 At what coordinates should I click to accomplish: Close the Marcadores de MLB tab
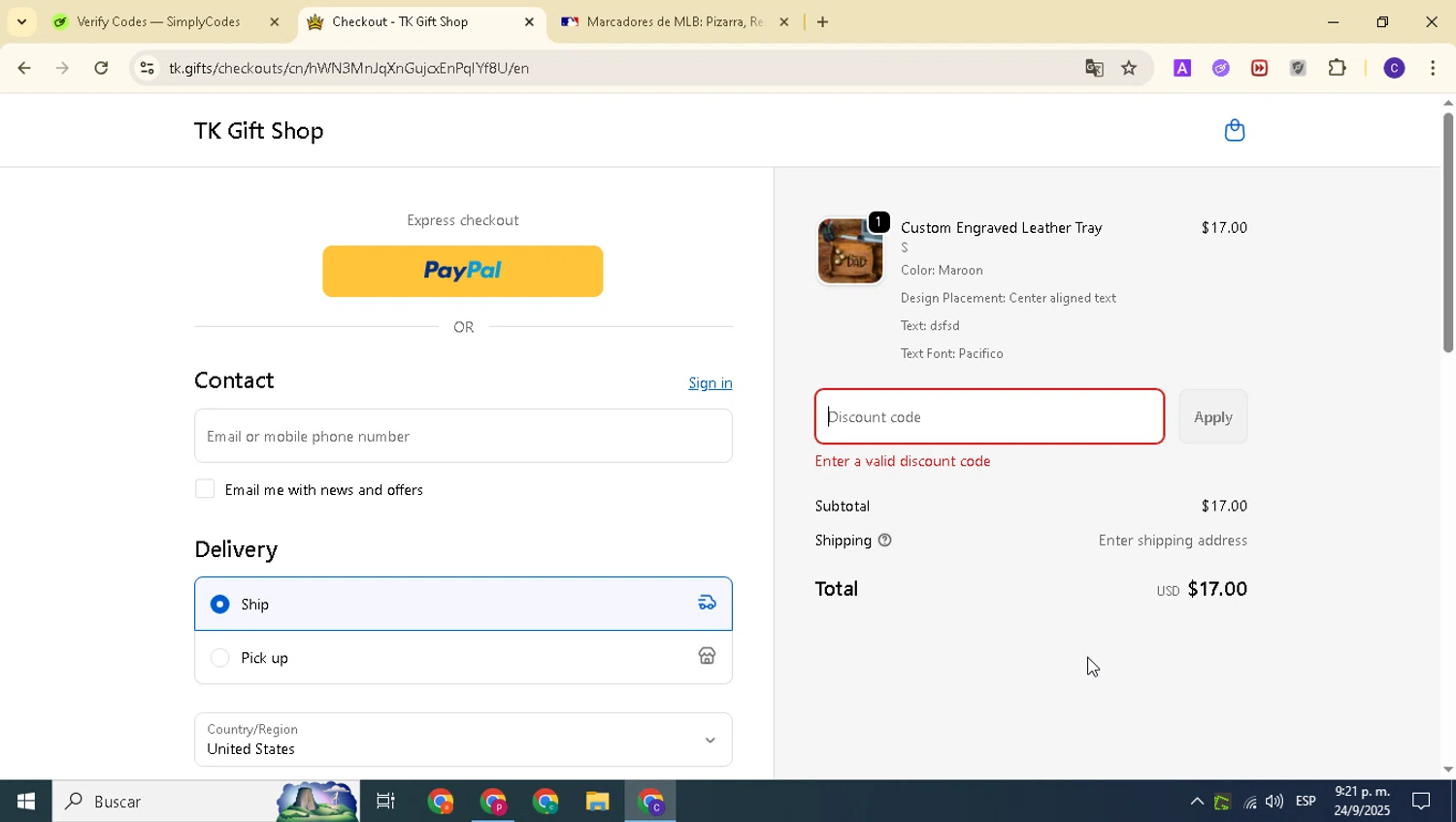pos(784,21)
